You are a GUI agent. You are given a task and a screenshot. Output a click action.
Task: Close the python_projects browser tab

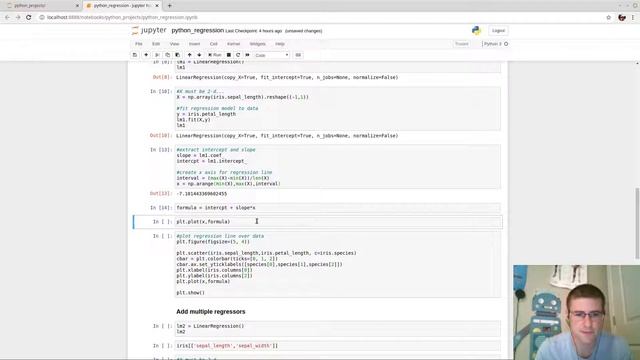(77, 6)
